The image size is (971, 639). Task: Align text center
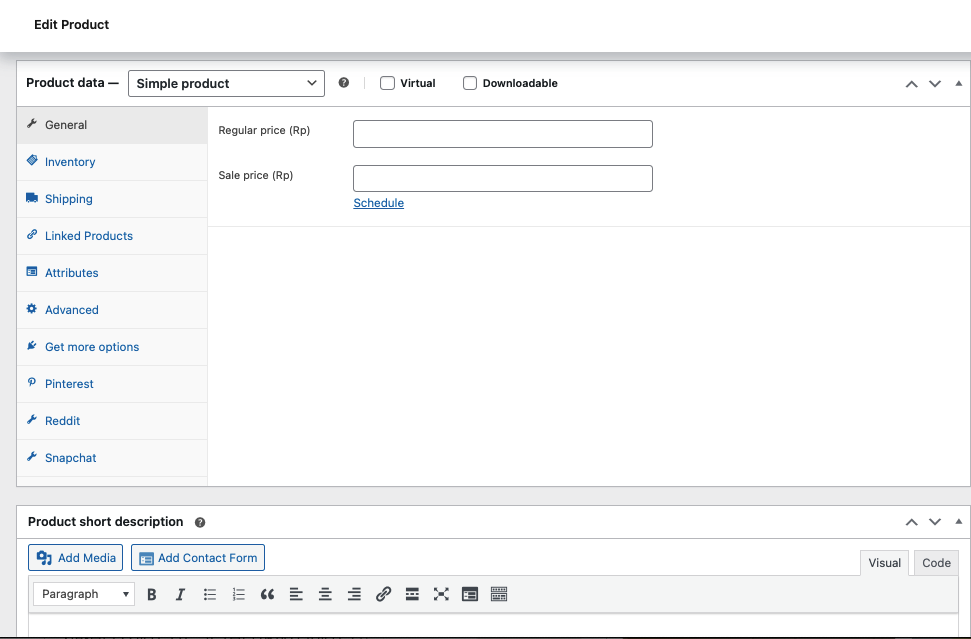click(325, 594)
